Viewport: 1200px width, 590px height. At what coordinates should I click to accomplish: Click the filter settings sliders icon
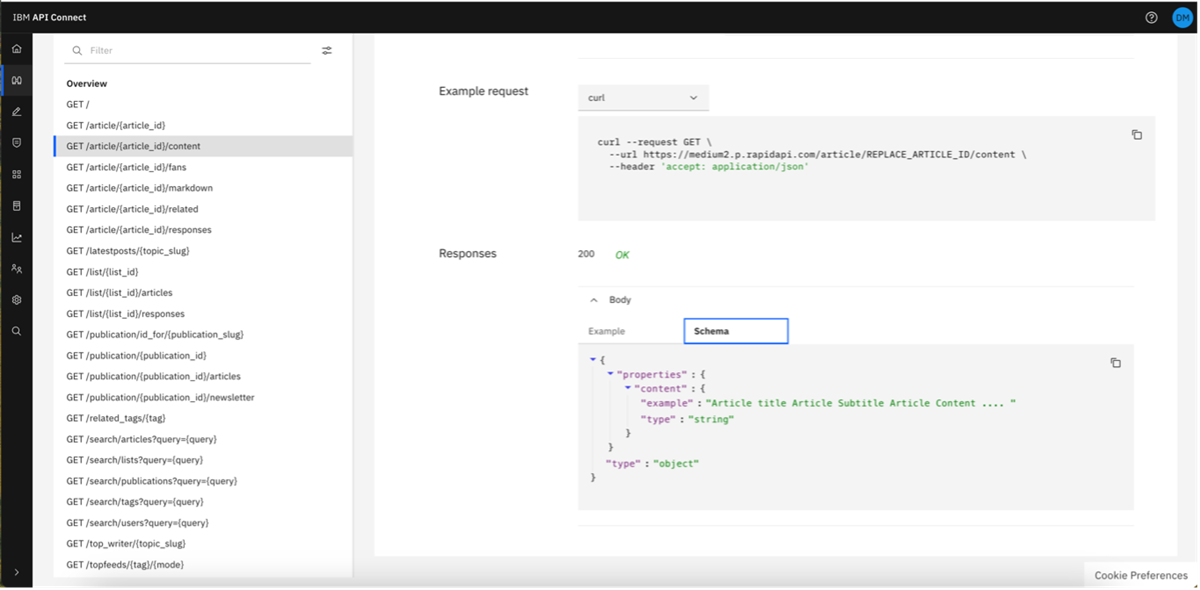[327, 50]
